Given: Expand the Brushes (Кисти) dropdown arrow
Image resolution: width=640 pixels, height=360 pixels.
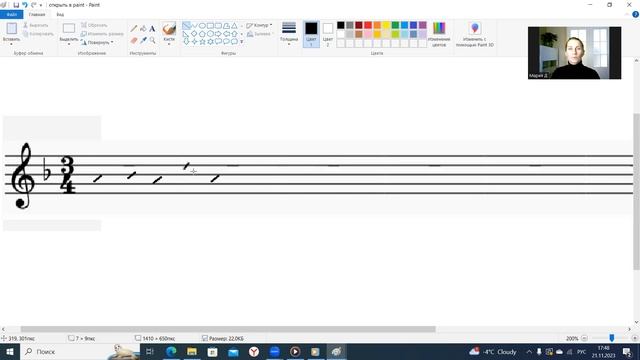Looking at the screenshot, I should coord(169,44).
